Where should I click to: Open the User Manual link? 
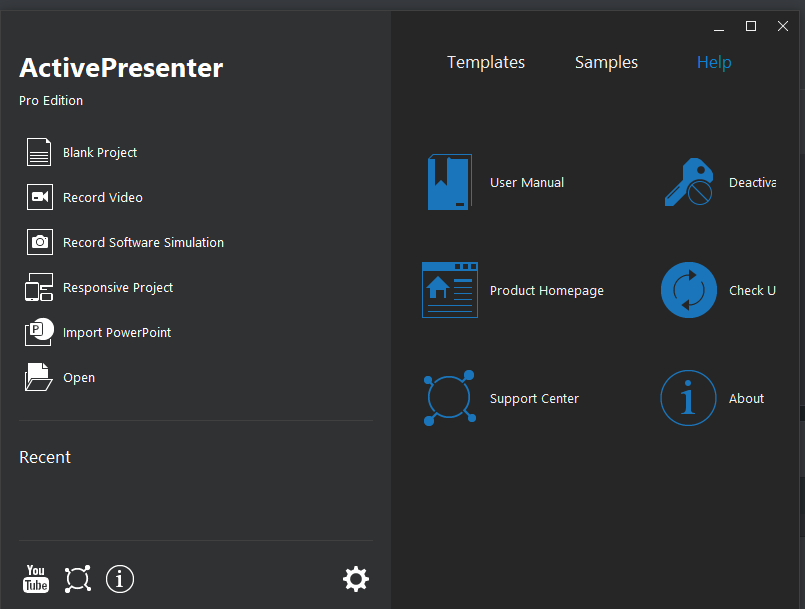[x=527, y=182]
